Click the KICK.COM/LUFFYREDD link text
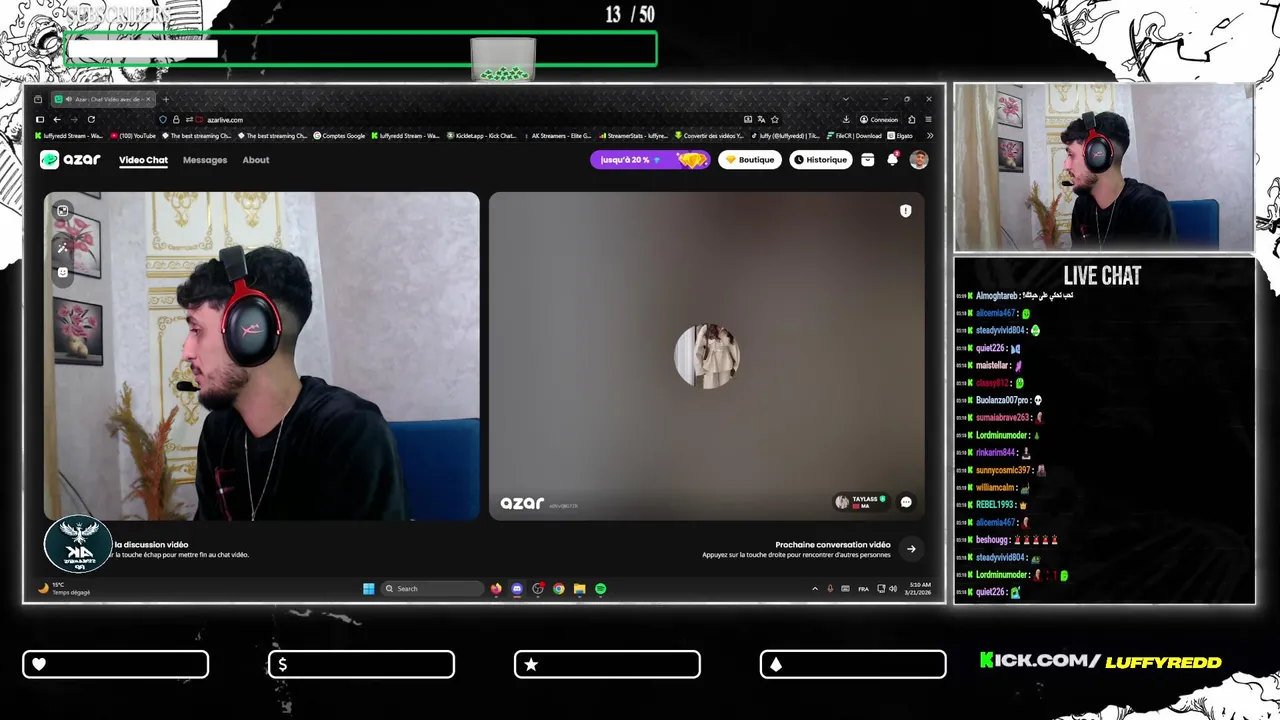Image resolution: width=1280 pixels, height=720 pixels. 1100,662
